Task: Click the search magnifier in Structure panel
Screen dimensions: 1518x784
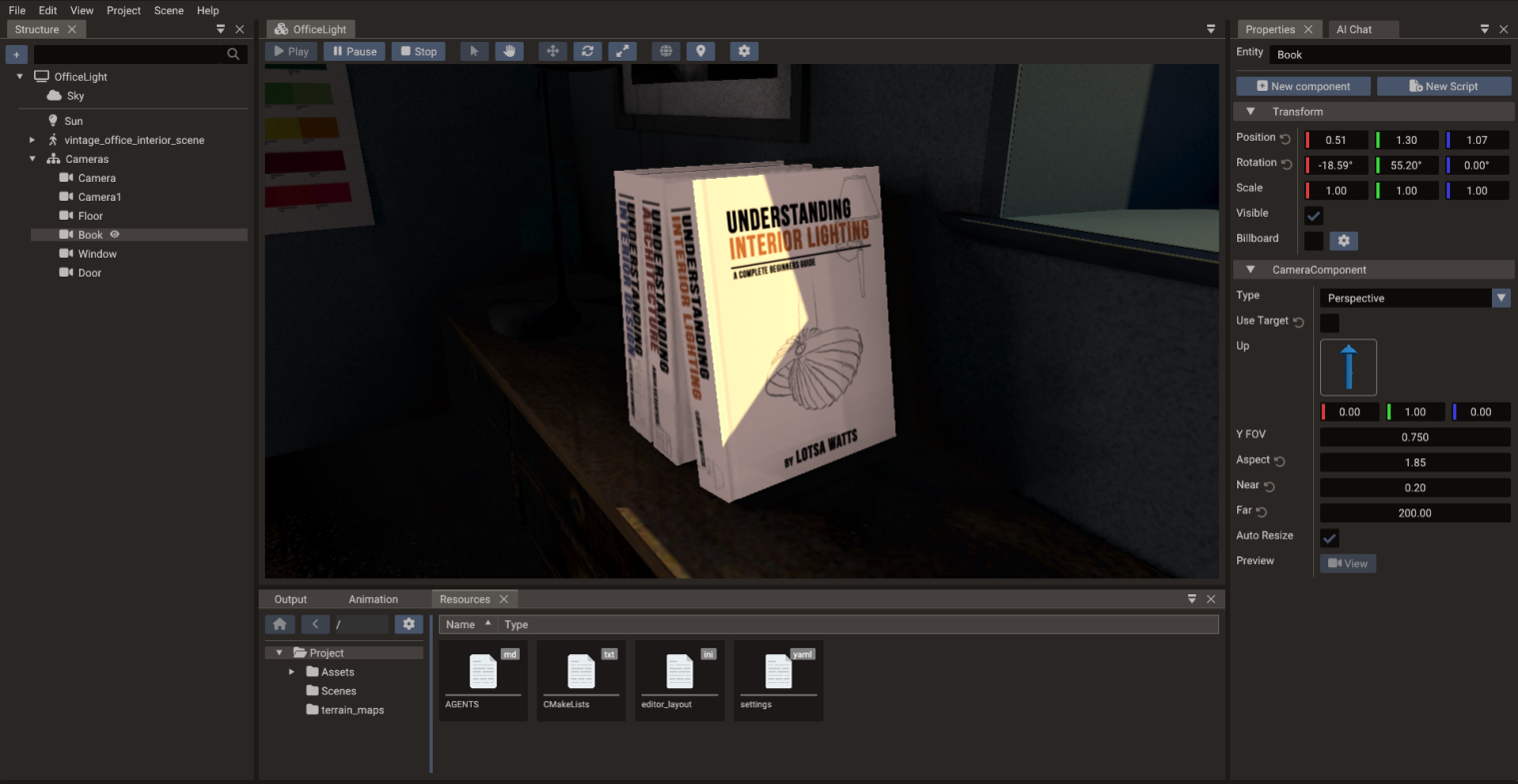Action: click(233, 54)
